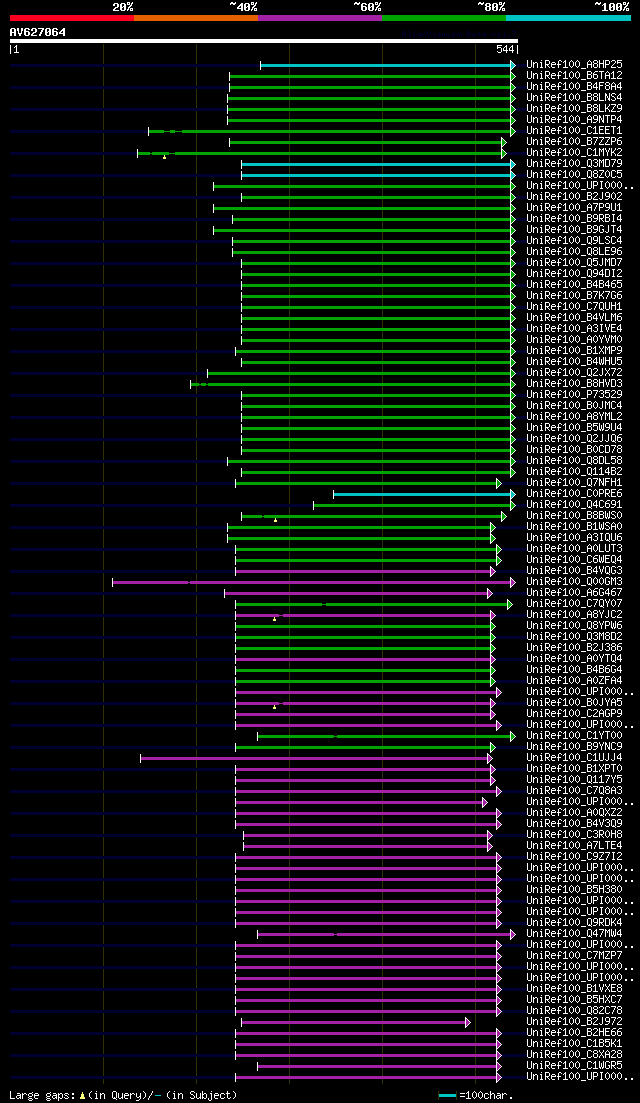Select hit name UniRef100_B5H380
Viewport: 640px width, 1103px height.
pos(574,890)
